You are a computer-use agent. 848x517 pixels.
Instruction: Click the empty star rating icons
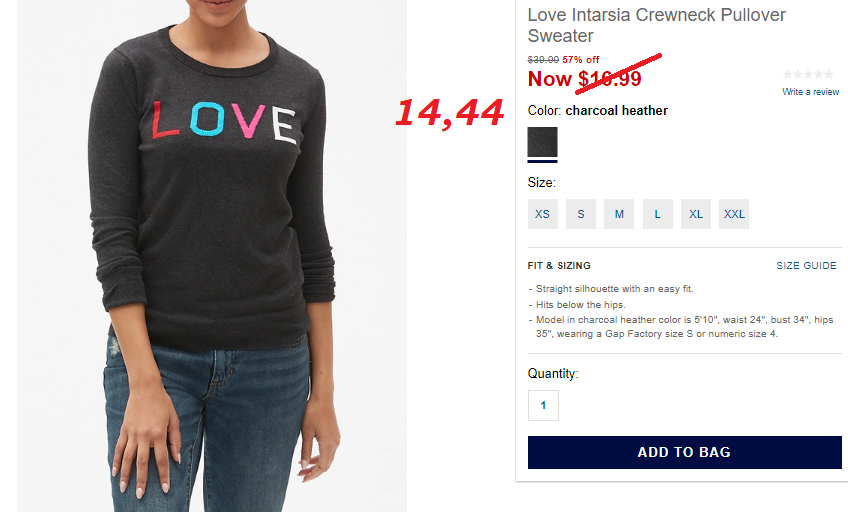pos(808,74)
